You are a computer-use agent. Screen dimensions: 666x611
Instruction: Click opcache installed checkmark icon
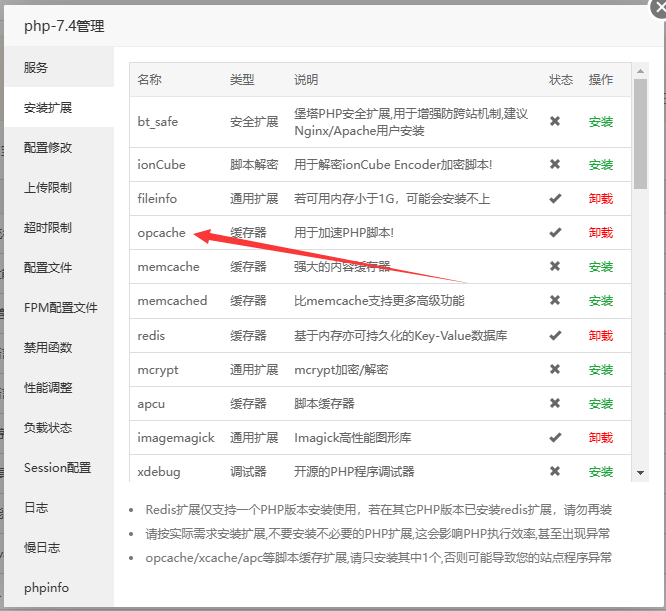[x=555, y=232]
